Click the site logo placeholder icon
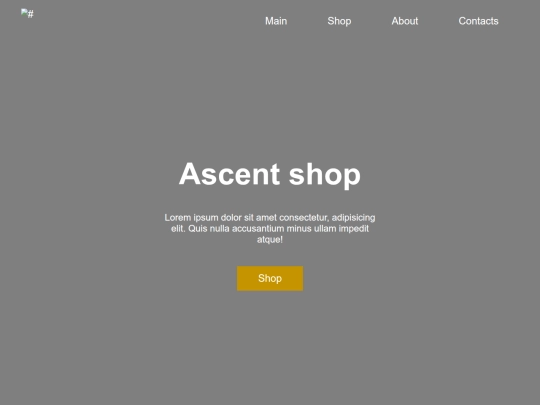Screen dimensions: 540x405 pyautogui.click(x=24, y=13)
